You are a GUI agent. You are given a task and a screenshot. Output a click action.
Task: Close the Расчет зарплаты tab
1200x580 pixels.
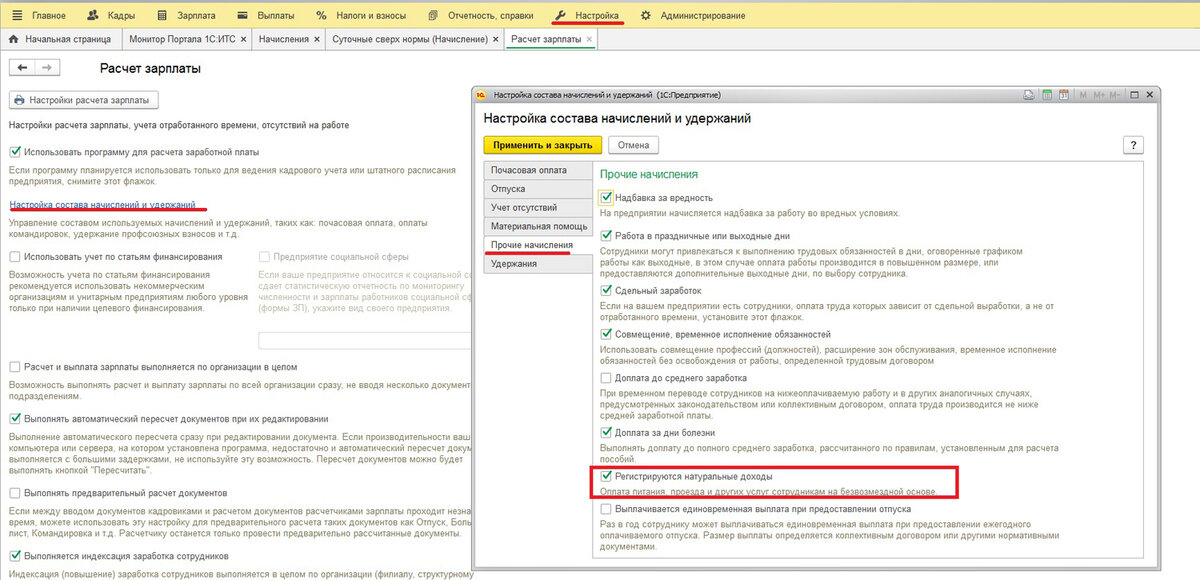(x=589, y=39)
